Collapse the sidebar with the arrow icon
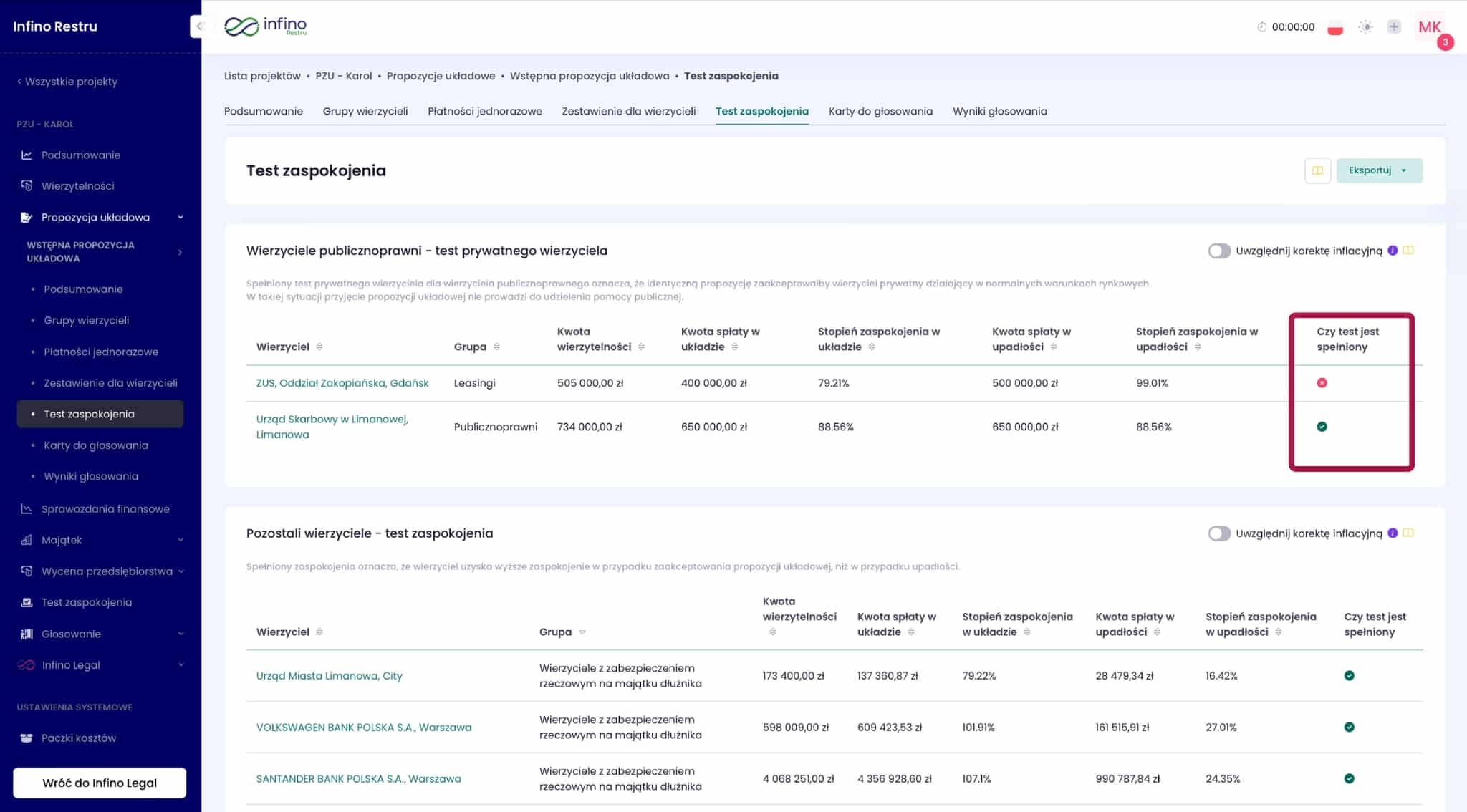This screenshot has width=1467, height=812. point(198,26)
